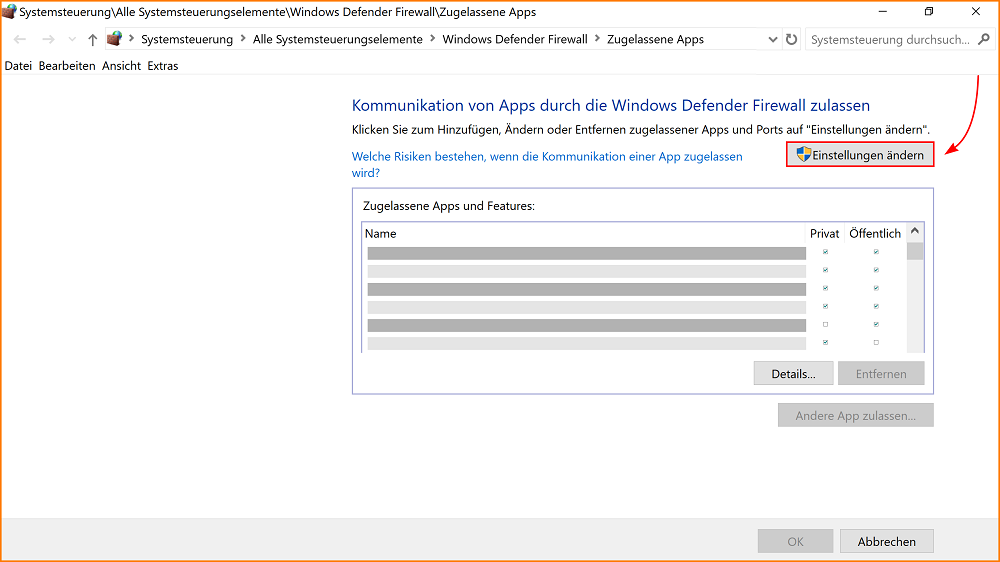Open the Bearbeiten menu

pyautogui.click(x=67, y=66)
